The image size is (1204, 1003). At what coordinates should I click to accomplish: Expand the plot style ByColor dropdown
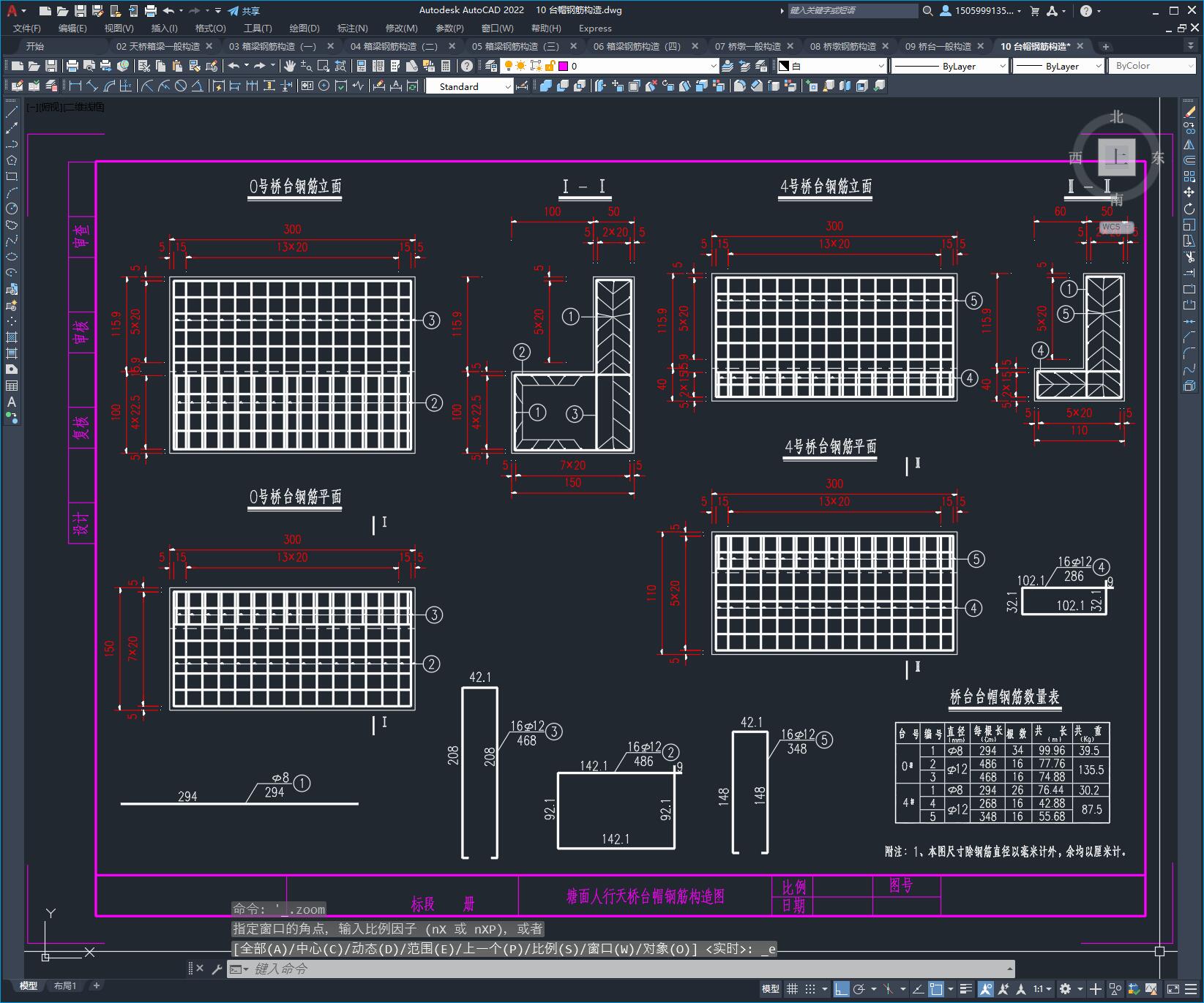click(1153, 66)
